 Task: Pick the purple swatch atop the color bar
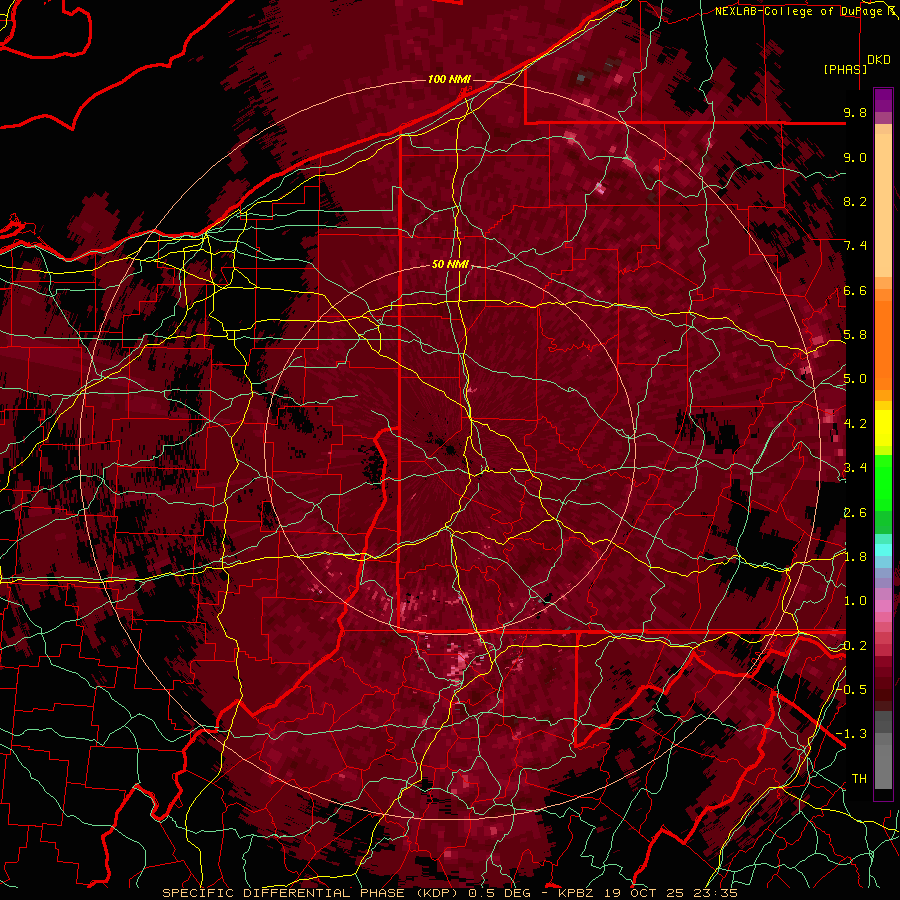tap(883, 100)
